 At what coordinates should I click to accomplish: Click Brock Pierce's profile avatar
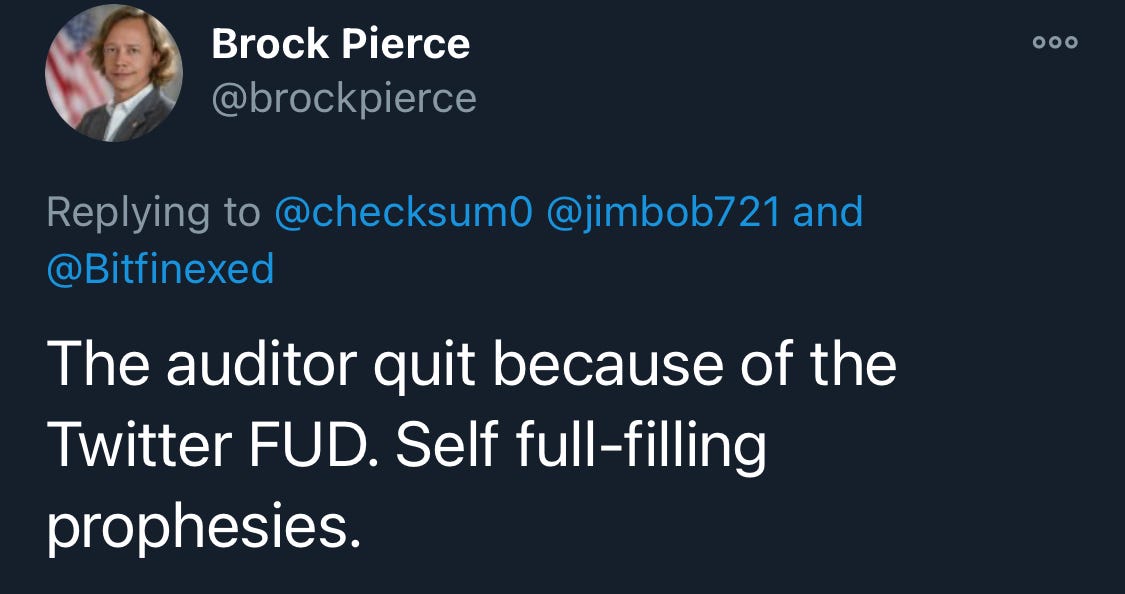[114, 73]
